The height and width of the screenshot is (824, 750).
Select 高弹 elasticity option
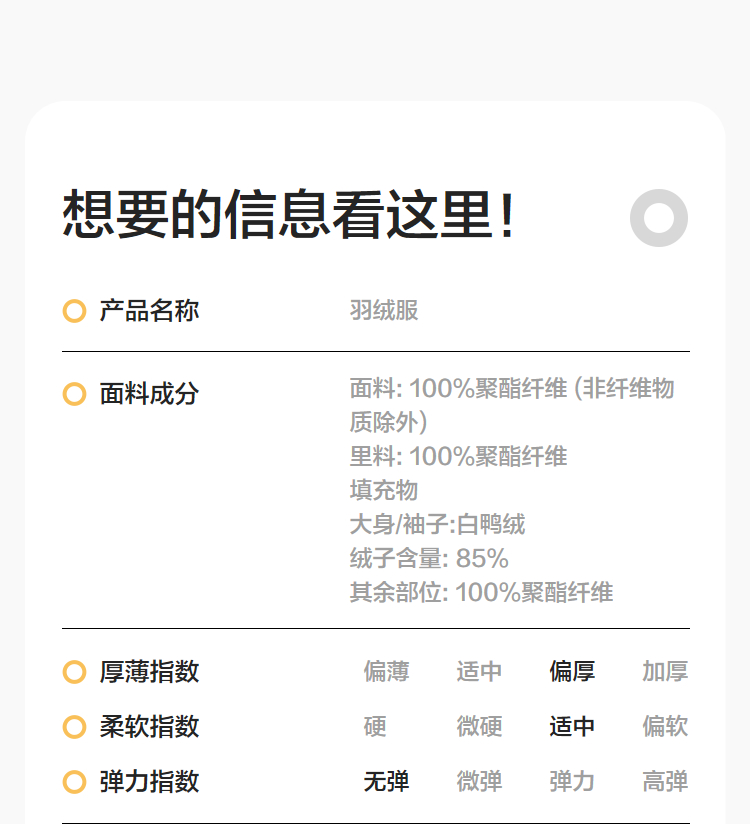pos(665,782)
